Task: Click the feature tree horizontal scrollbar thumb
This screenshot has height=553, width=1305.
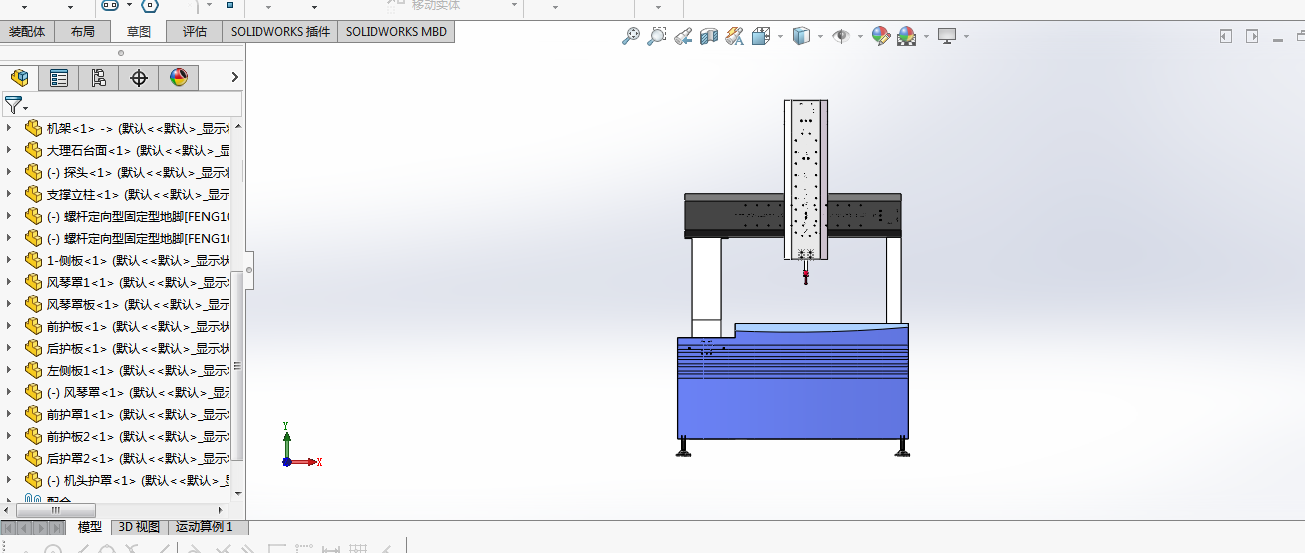Action: 55,509
